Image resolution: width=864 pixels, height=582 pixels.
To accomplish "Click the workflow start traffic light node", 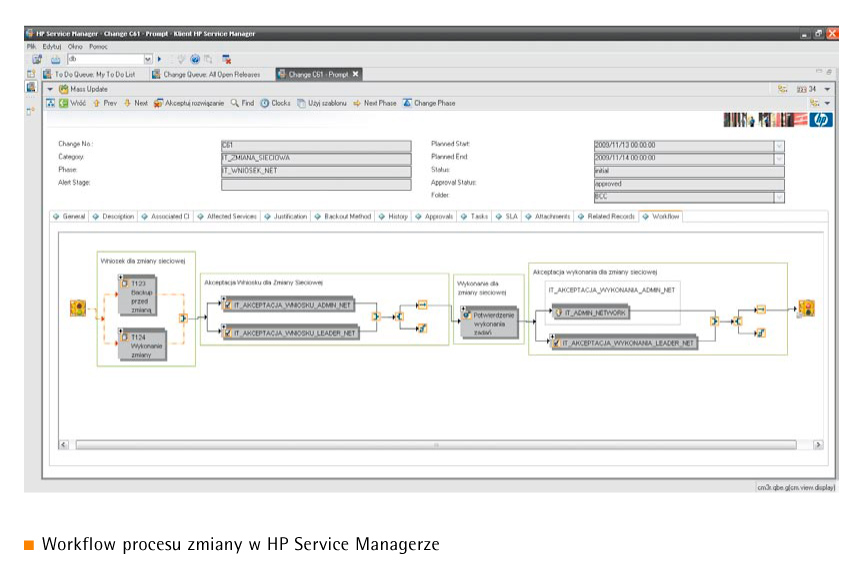I will tap(78, 308).
